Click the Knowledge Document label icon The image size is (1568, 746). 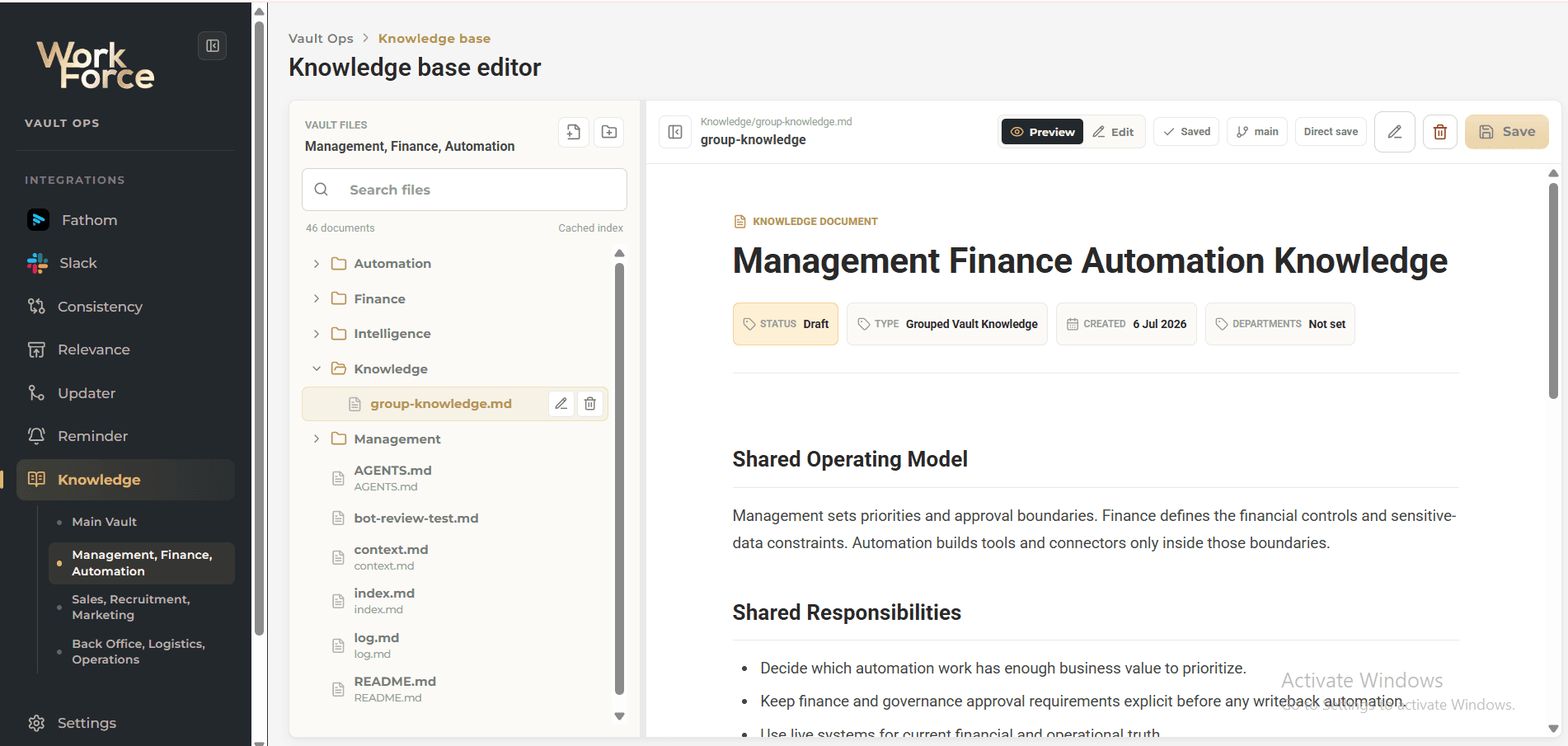pos(739,222)
